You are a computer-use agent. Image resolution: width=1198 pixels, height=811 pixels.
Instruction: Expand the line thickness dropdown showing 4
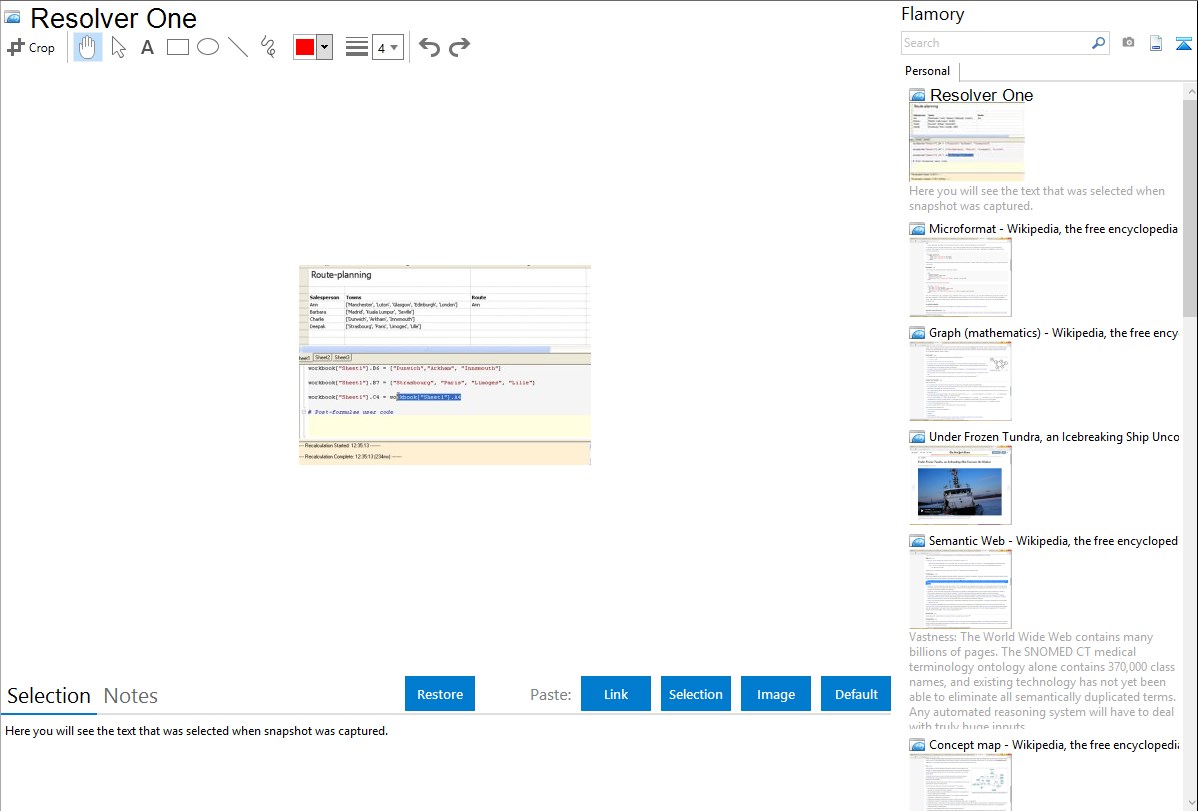click(387, 47)
